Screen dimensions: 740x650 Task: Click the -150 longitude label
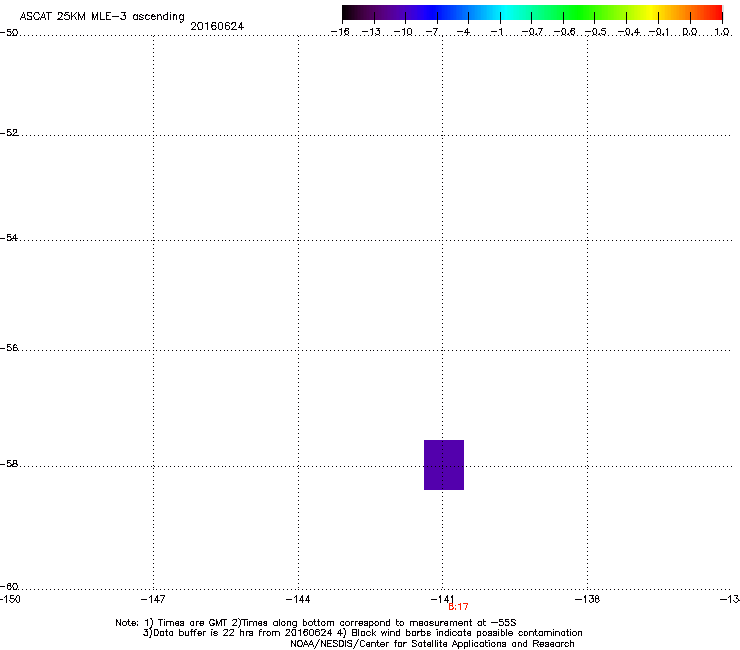click(x=10, y=599)
